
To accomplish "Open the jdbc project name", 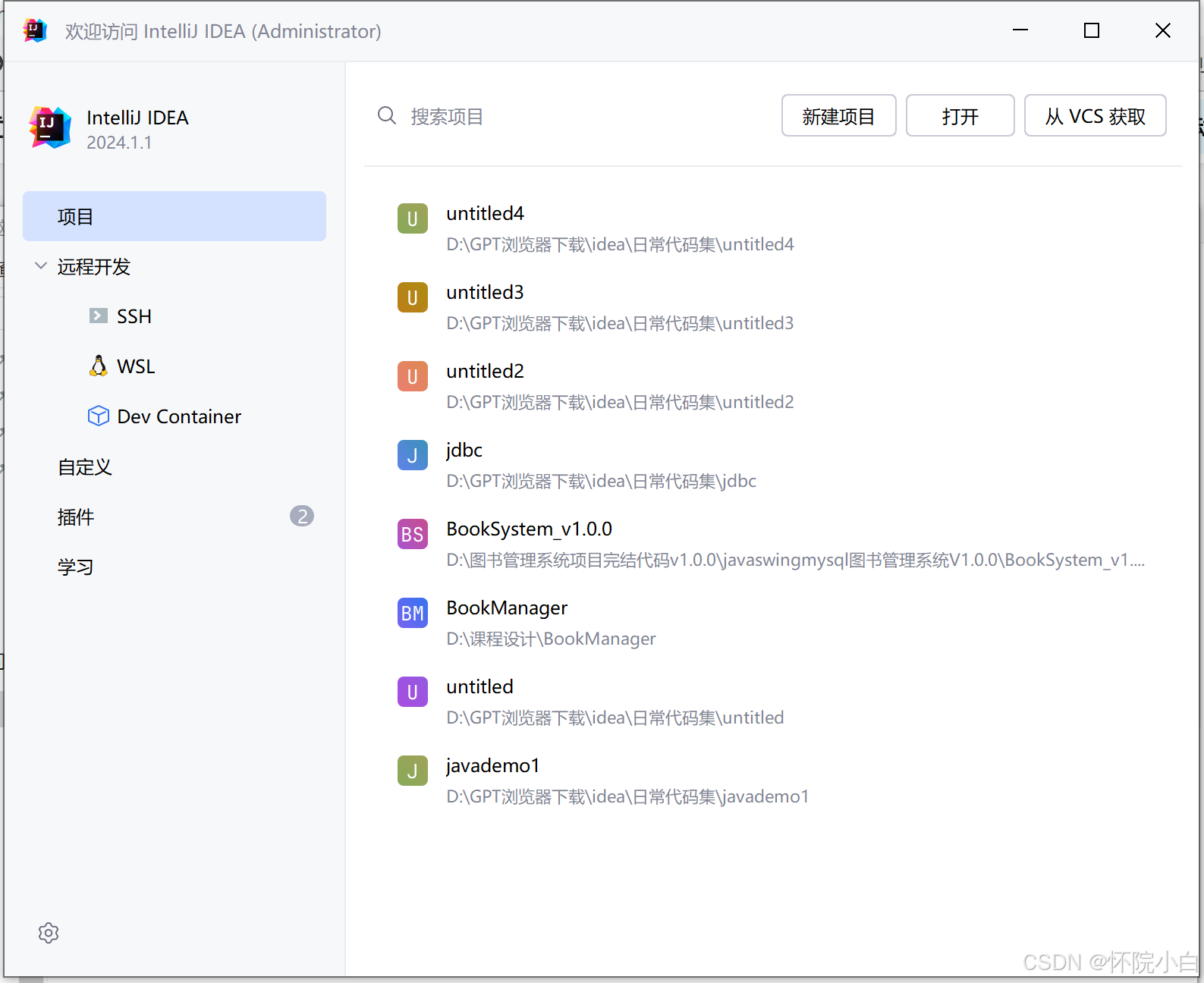I will pyautogui.click(x=464, y=450).
